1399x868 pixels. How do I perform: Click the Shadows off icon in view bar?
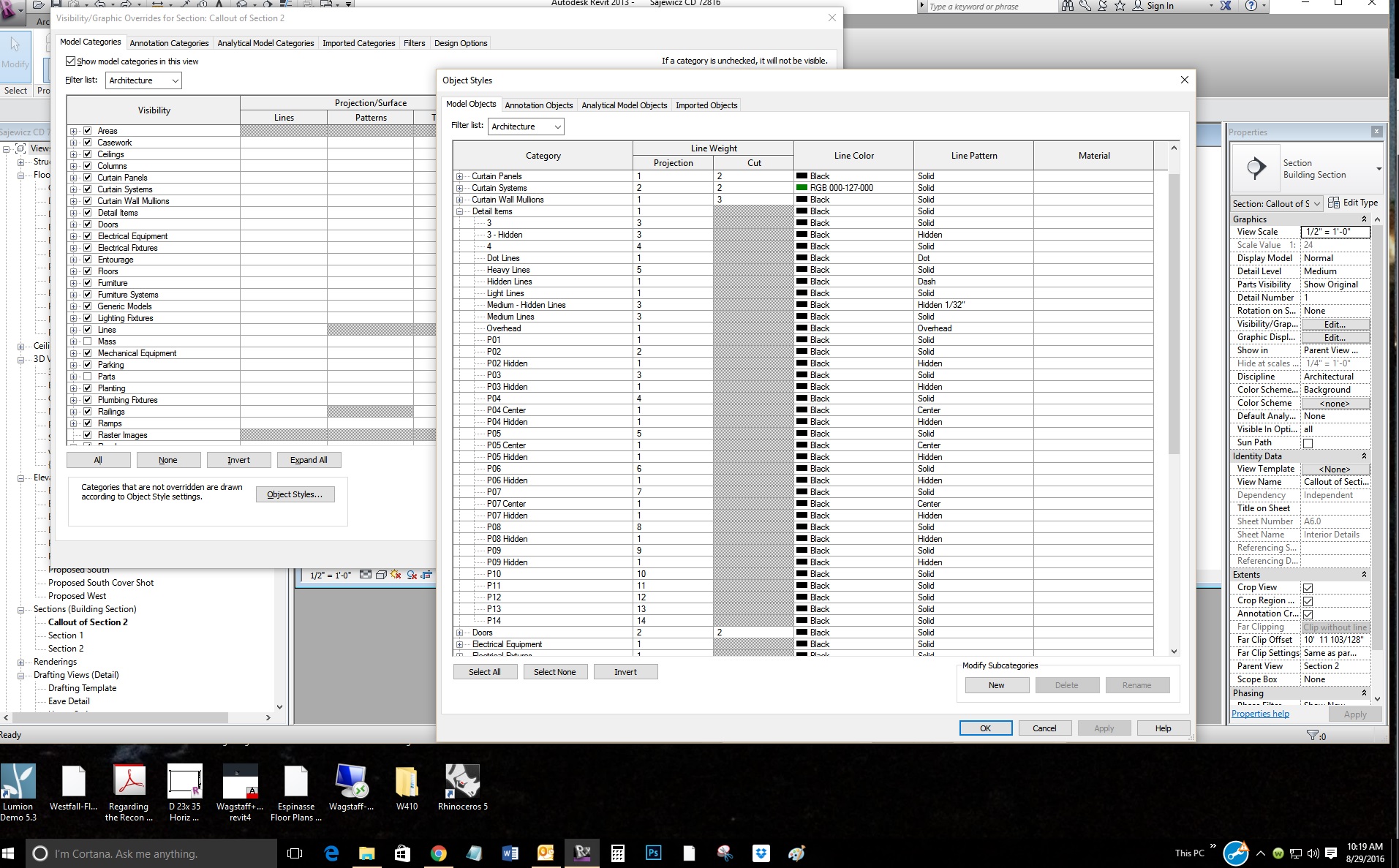(412, 575)
